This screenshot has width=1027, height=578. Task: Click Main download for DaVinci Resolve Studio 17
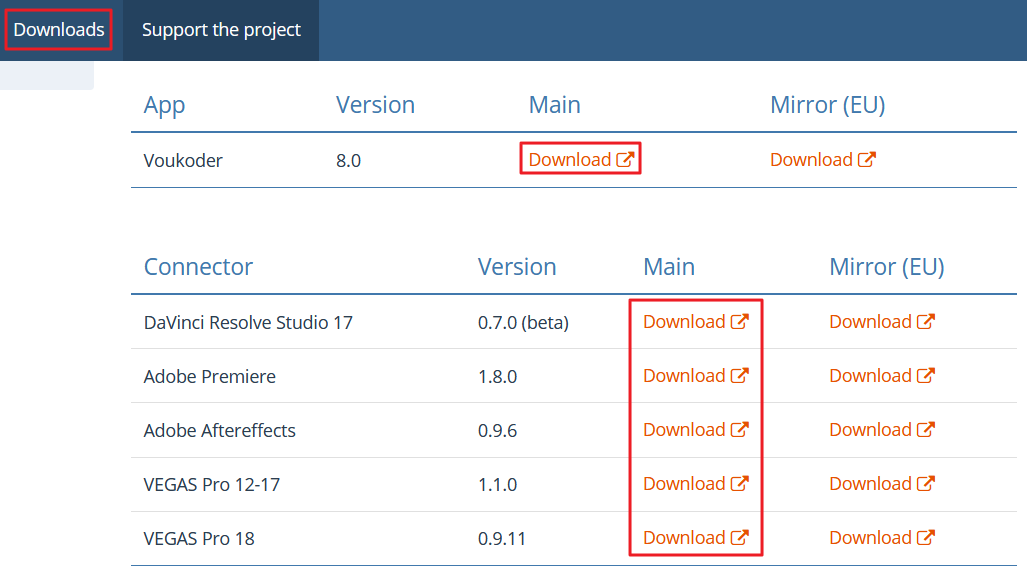point(696,322)
